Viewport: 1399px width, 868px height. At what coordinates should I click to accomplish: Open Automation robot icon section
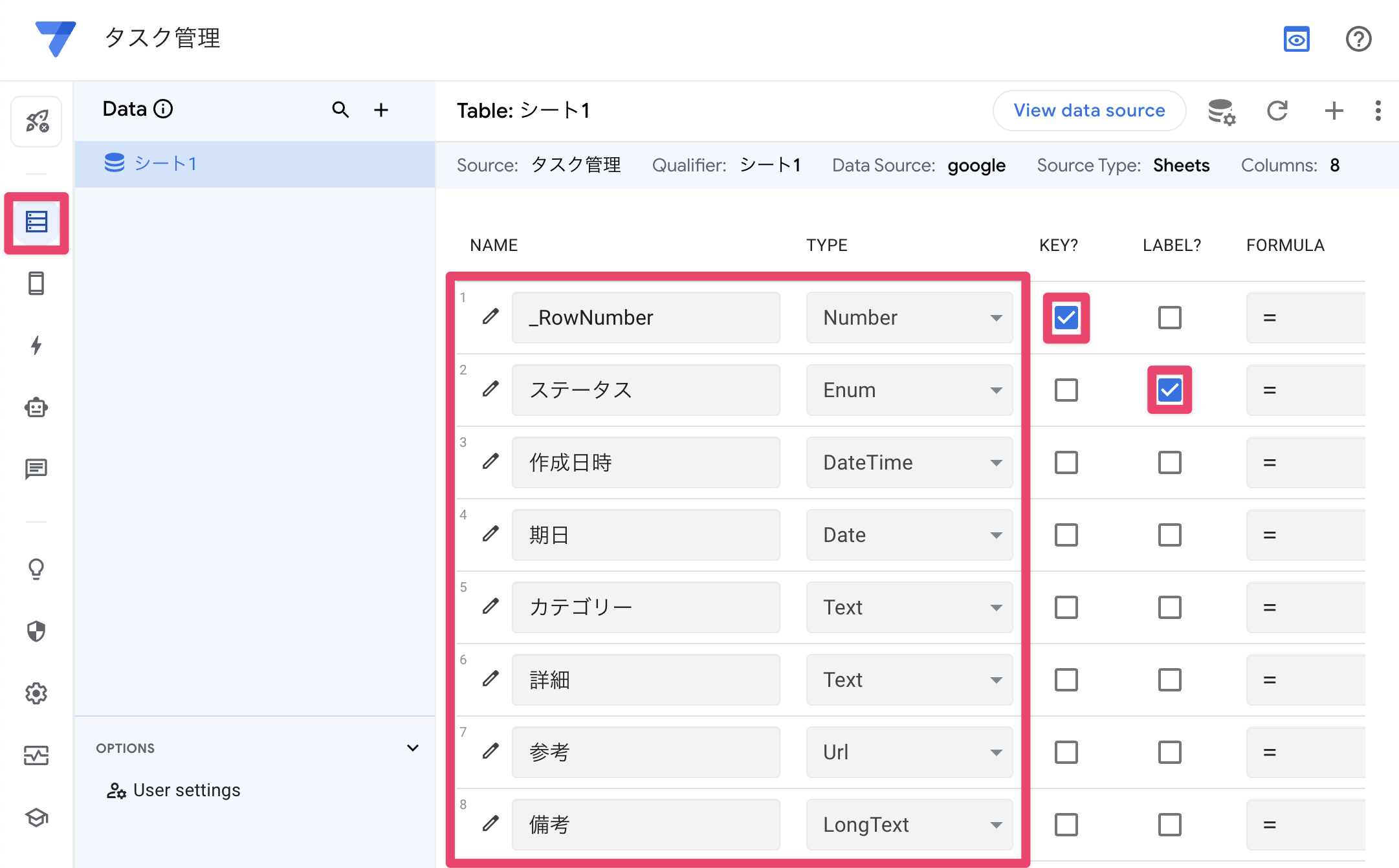point(36,407)
